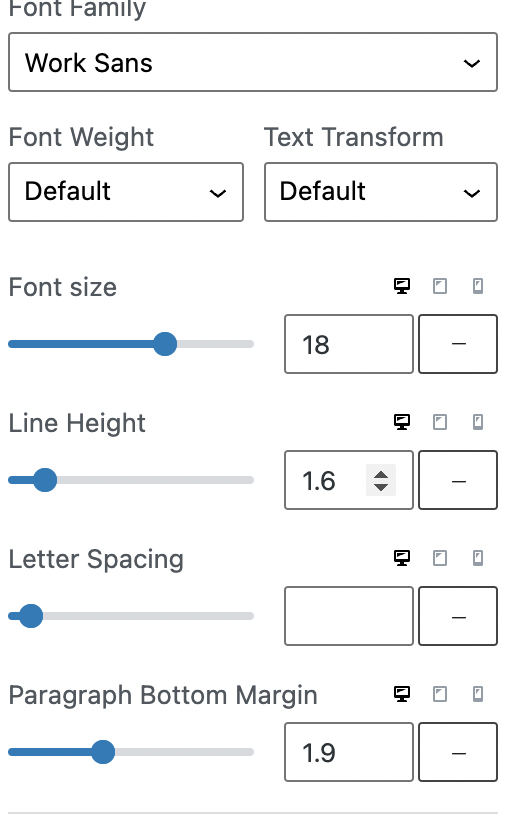Select tablet icon for Paragraph Bottom Margin

pos(440,694)
